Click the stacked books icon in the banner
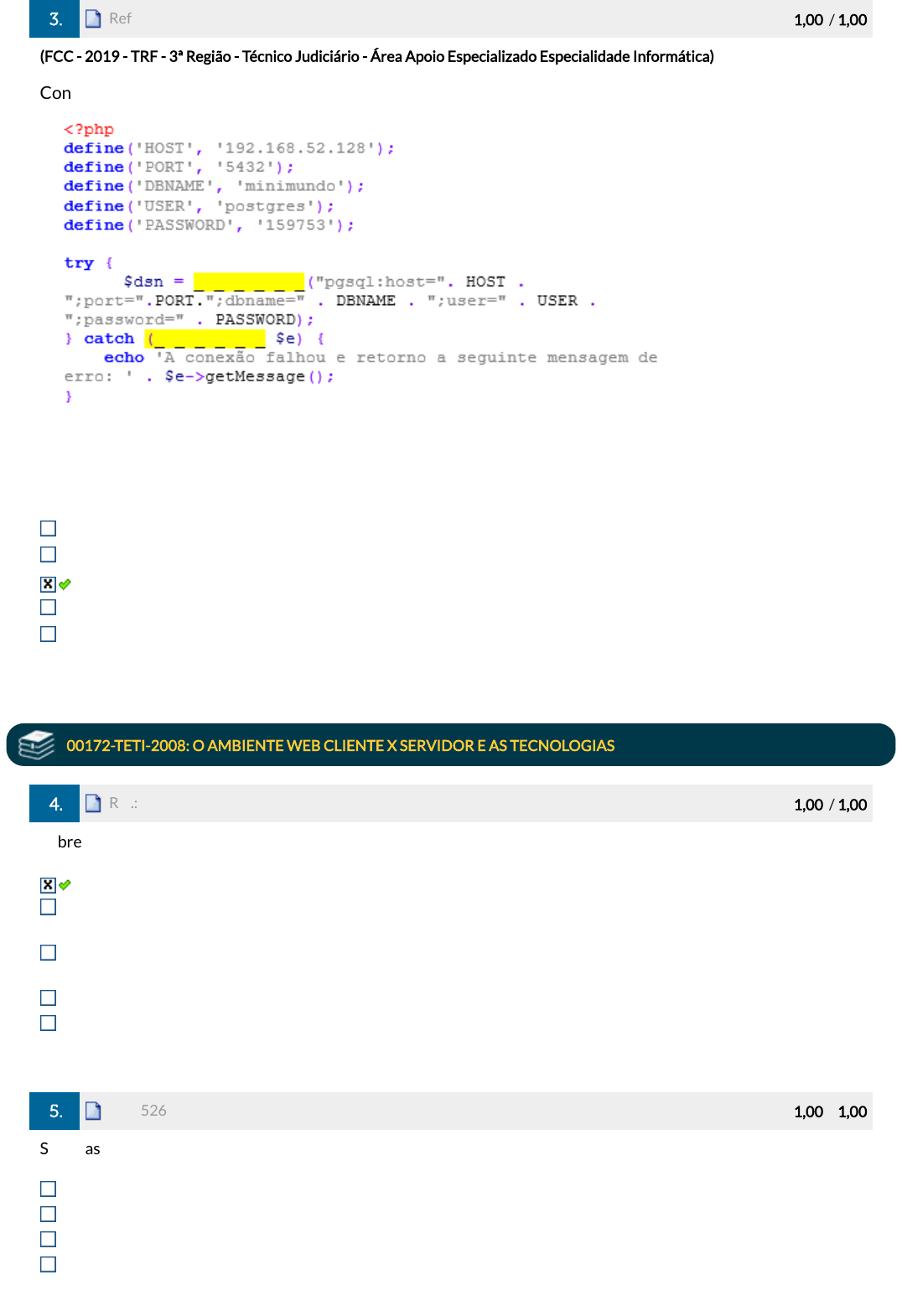The width and height of the screenshot is (902, 1316). pyautogui.click(x=36, y=744)
